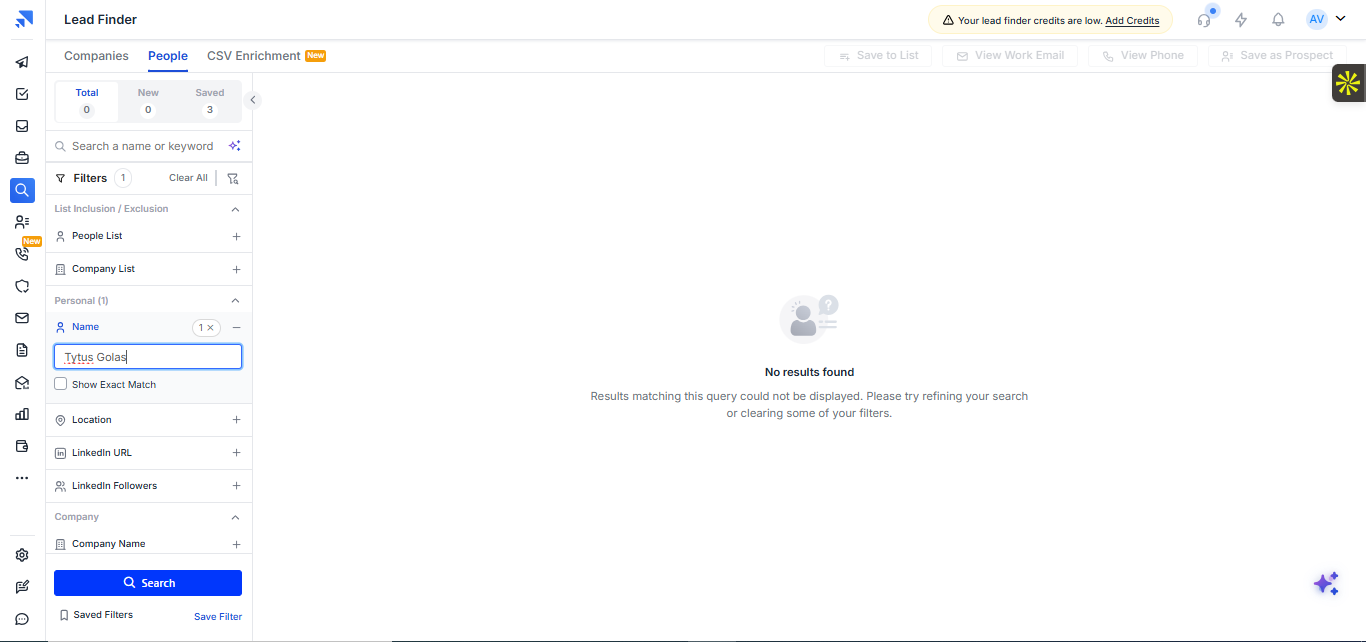Click the lightning bolt icon in header
1366x642 pixels.
[1241, 19]
